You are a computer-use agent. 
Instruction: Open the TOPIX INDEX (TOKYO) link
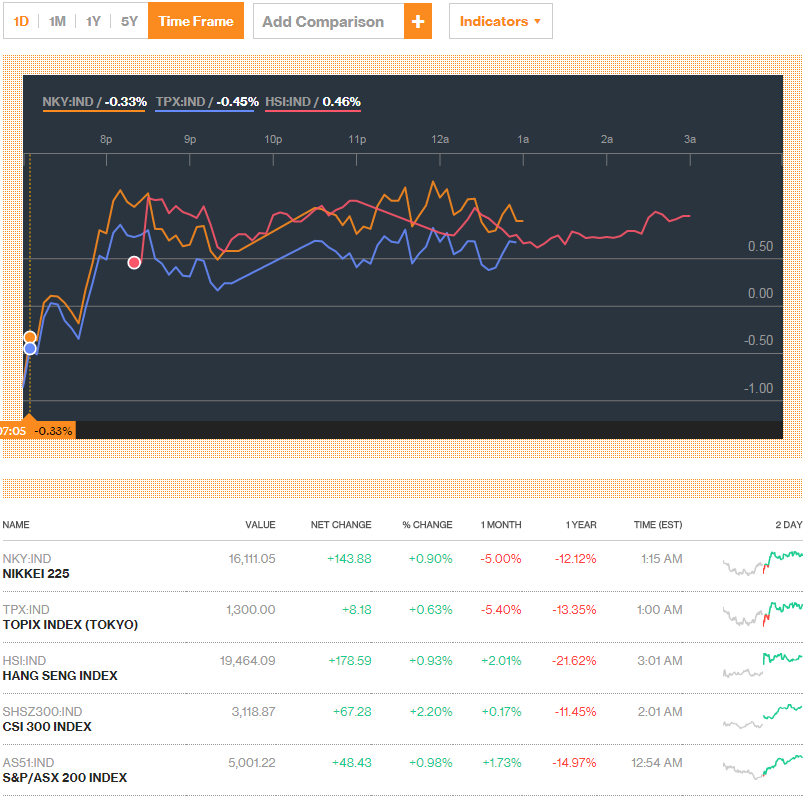point(70,625)
